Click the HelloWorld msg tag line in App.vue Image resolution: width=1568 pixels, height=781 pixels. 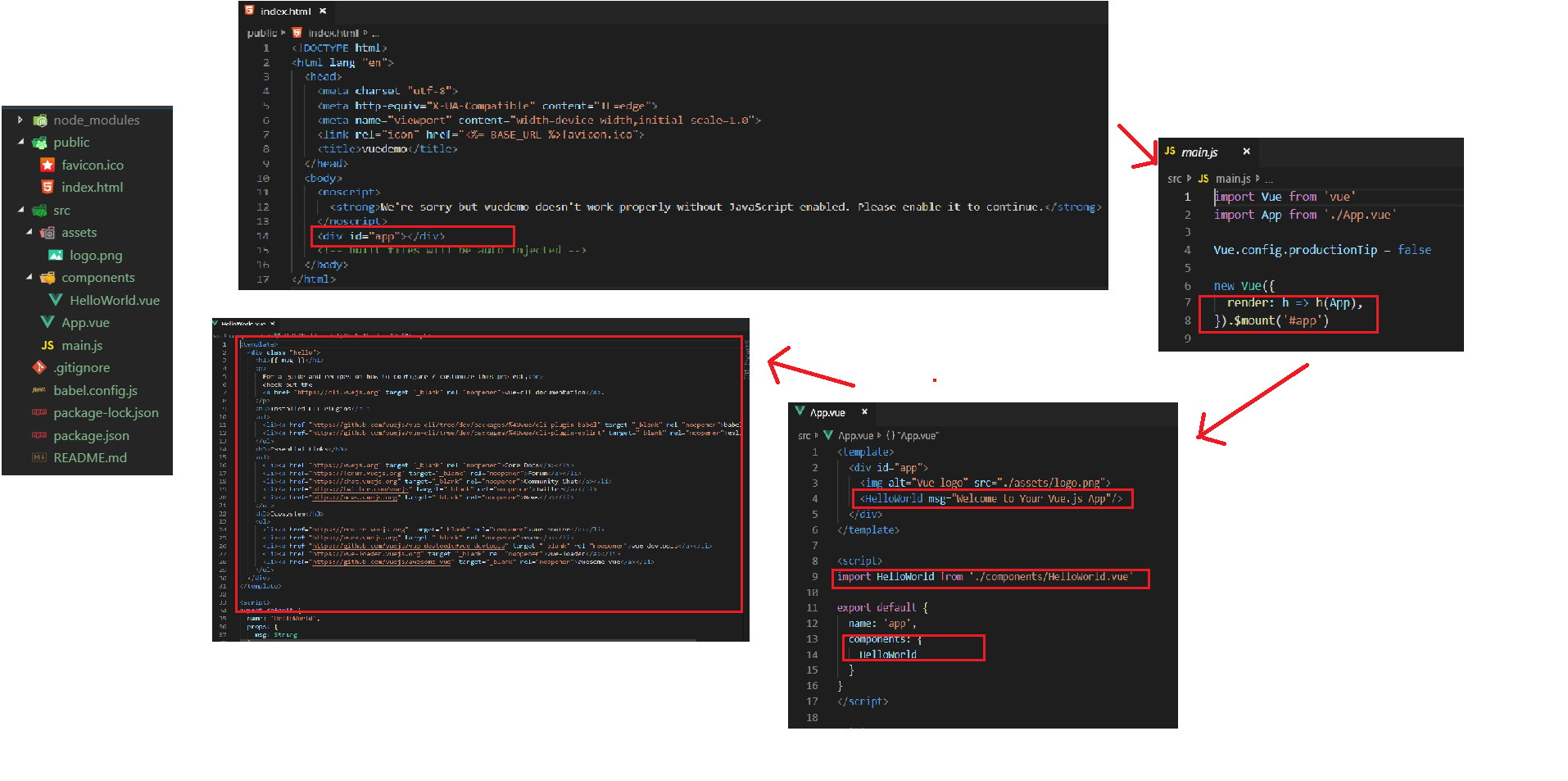coord(991,498)
